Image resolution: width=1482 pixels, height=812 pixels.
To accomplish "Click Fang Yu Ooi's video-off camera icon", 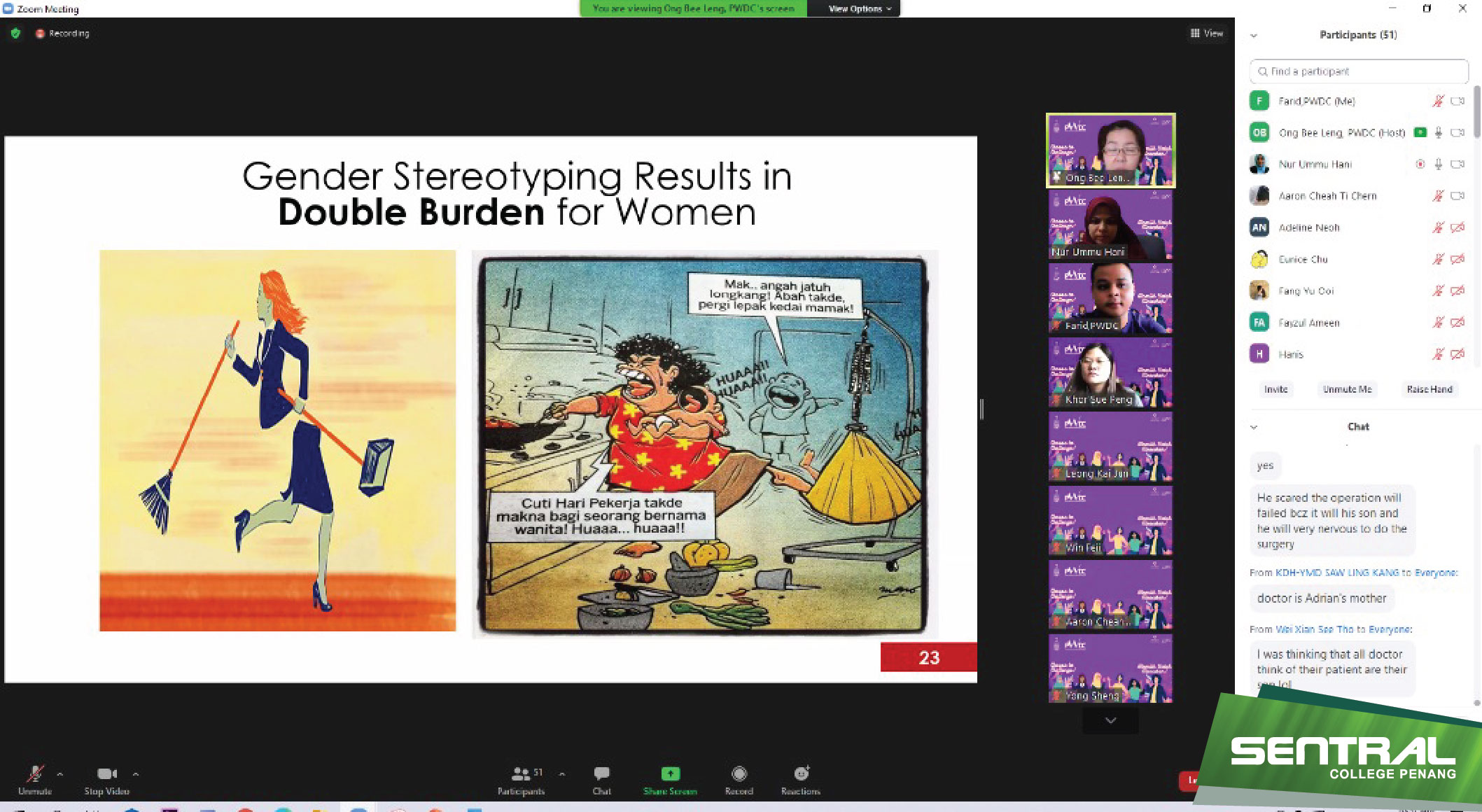I will 1457,290.
